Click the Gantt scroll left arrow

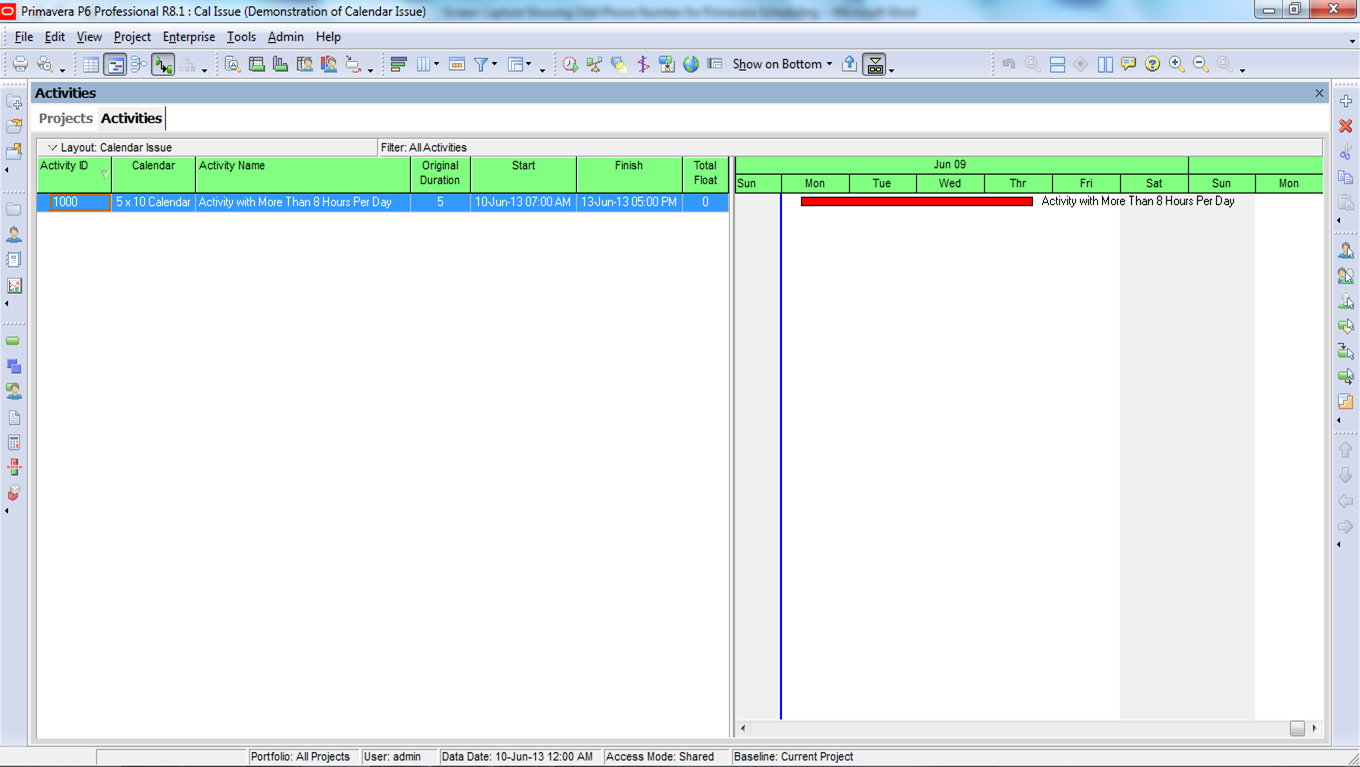[743, 728]
